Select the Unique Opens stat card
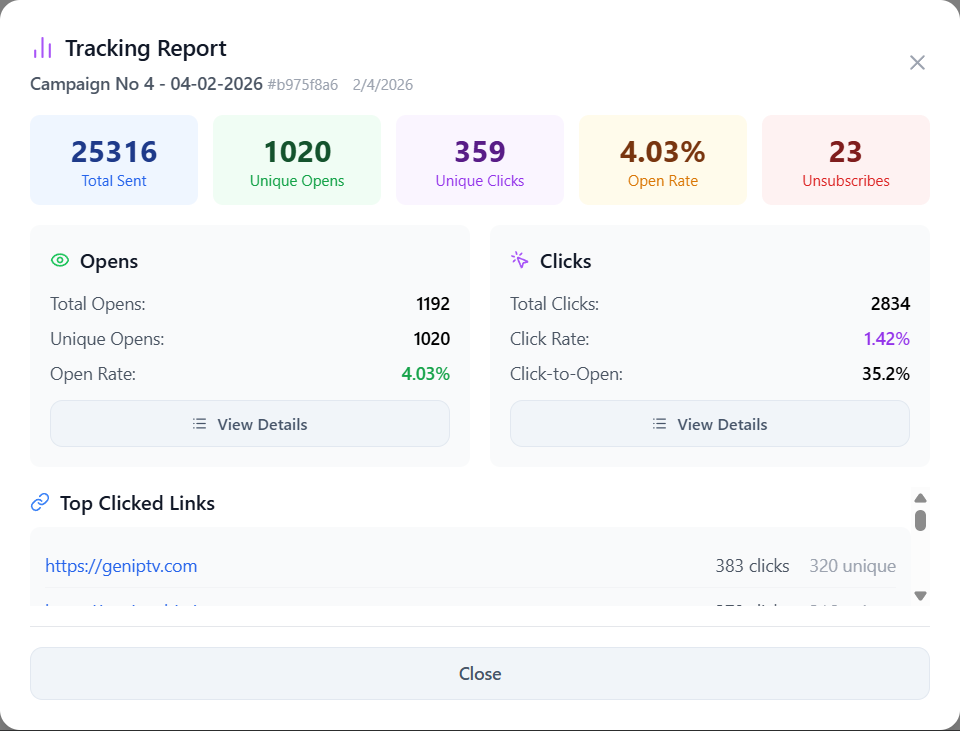The width and height of the screenshot is (960, 731). [x=297, y=160]
